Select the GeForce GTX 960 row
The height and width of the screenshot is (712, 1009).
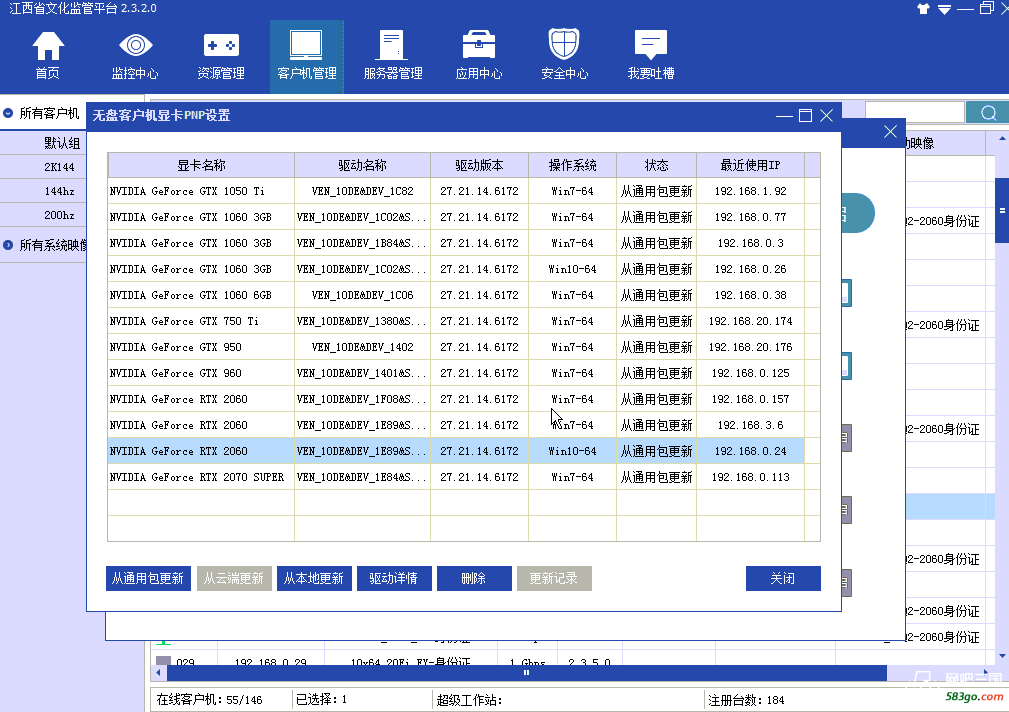pos(456,373)
